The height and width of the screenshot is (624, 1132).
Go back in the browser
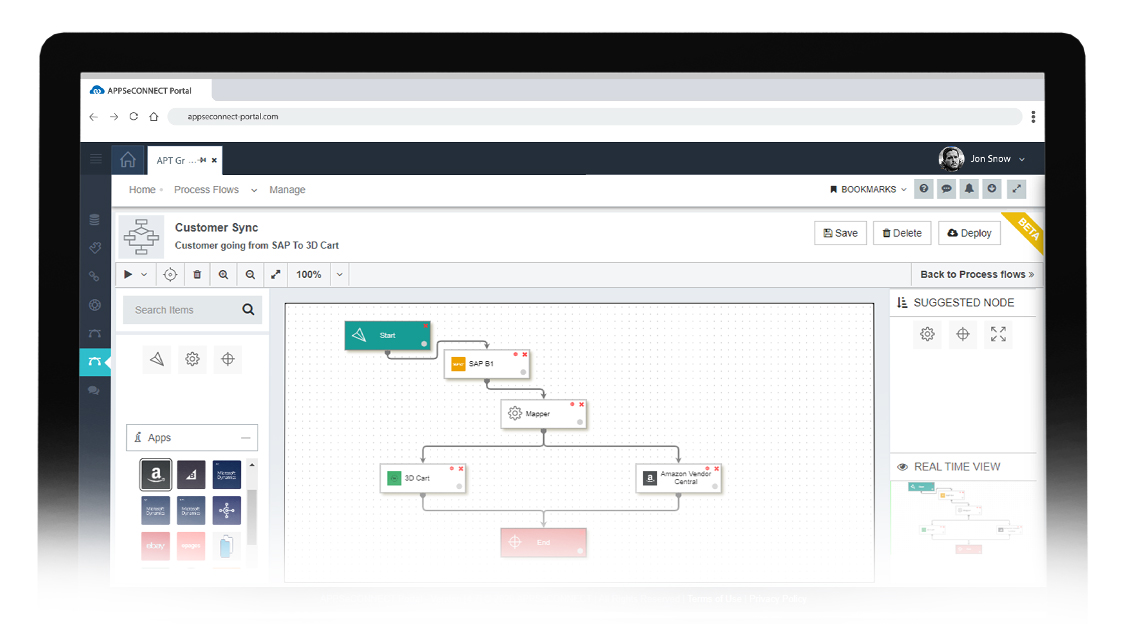point(93,116)
